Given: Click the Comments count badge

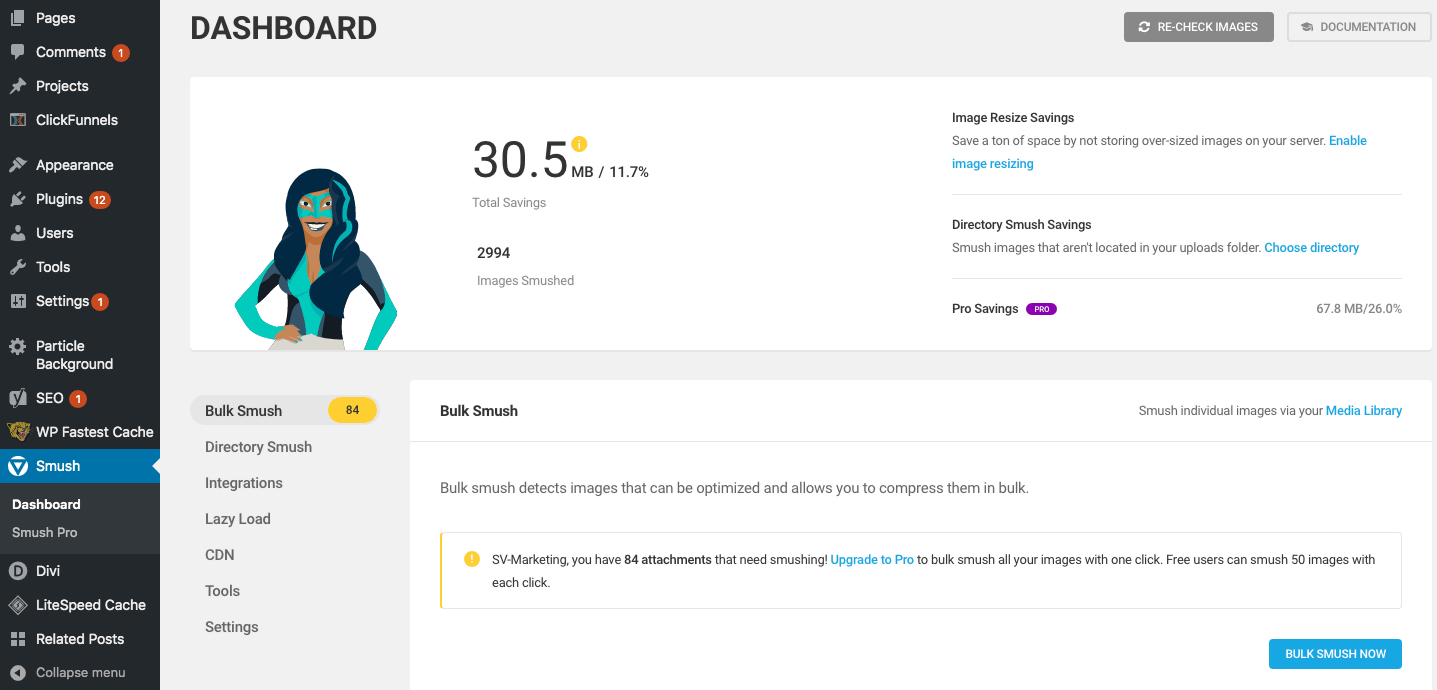Looking at the screenshot, I should click(x=121, y=53).
